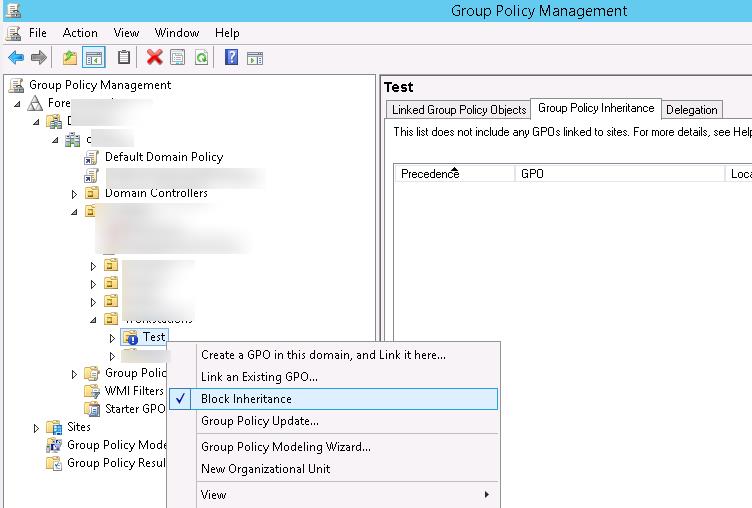This screenshot has width=752, height=508.
Task: Expand the Test OU node
Action: (x=112, y=338)
